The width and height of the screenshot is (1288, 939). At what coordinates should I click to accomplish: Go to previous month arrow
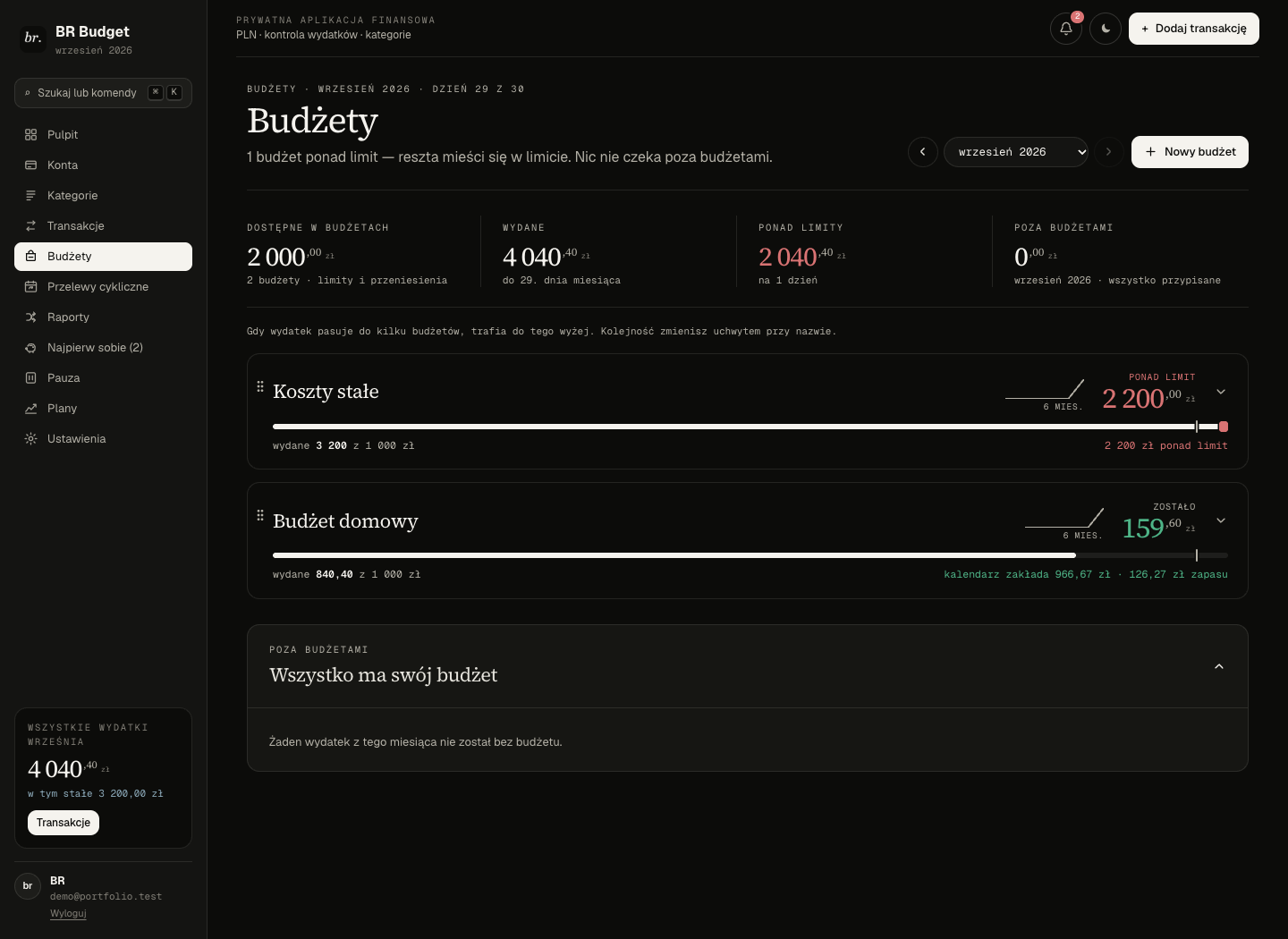coord(923,152)
